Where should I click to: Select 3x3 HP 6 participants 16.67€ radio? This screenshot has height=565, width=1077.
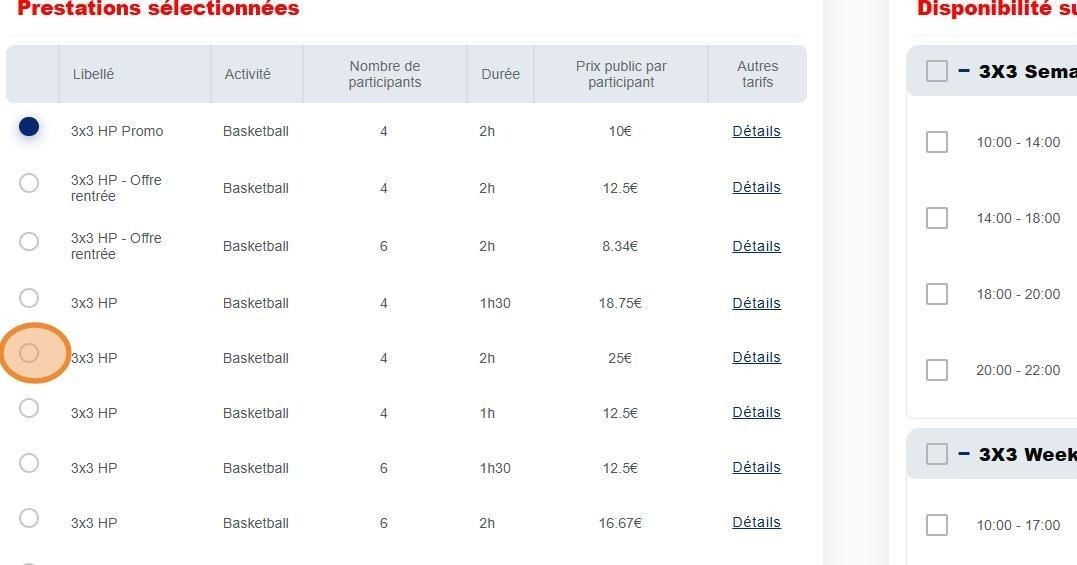click(x=29, y=518)
